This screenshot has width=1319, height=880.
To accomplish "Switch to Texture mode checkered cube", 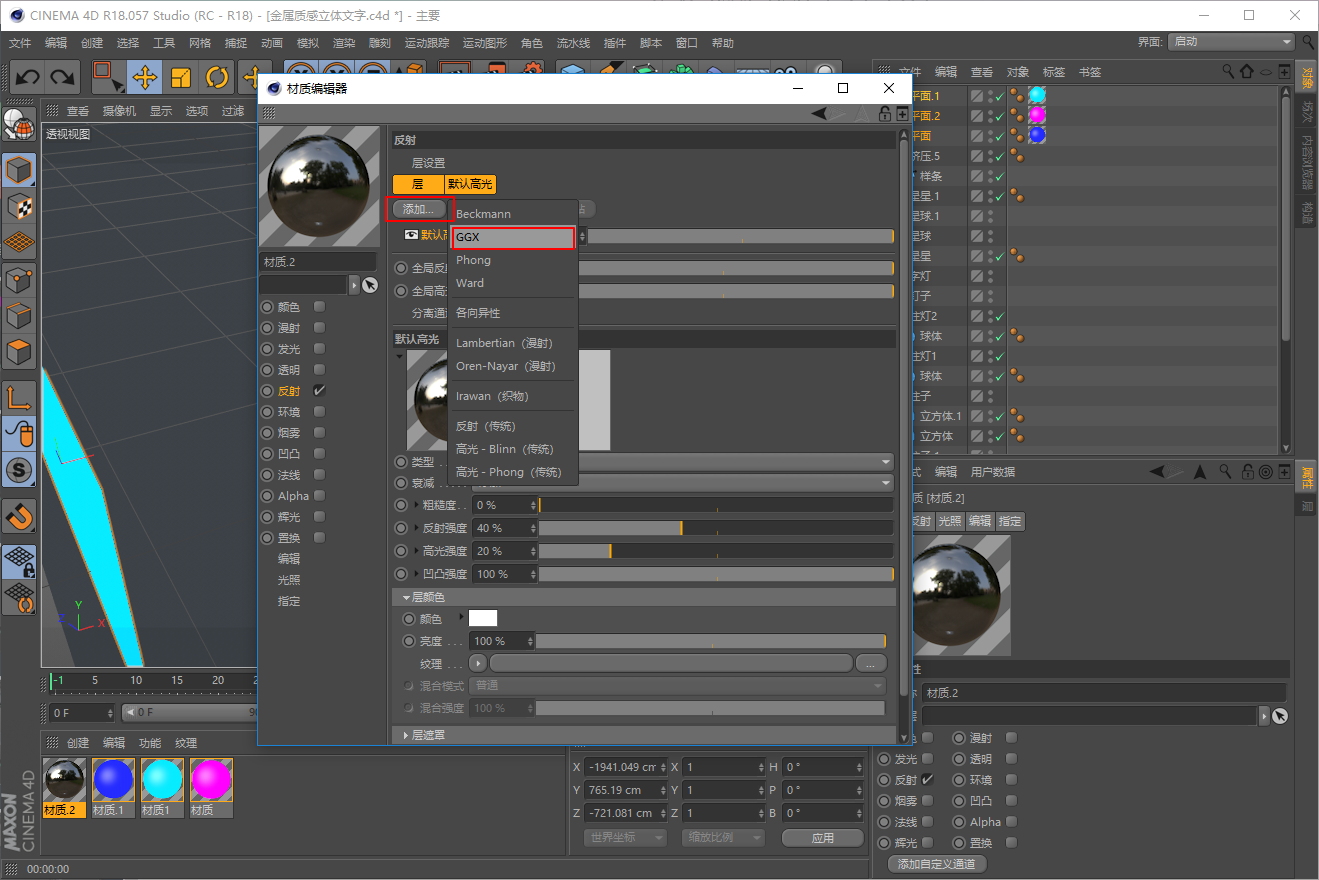I will (20, 206).
